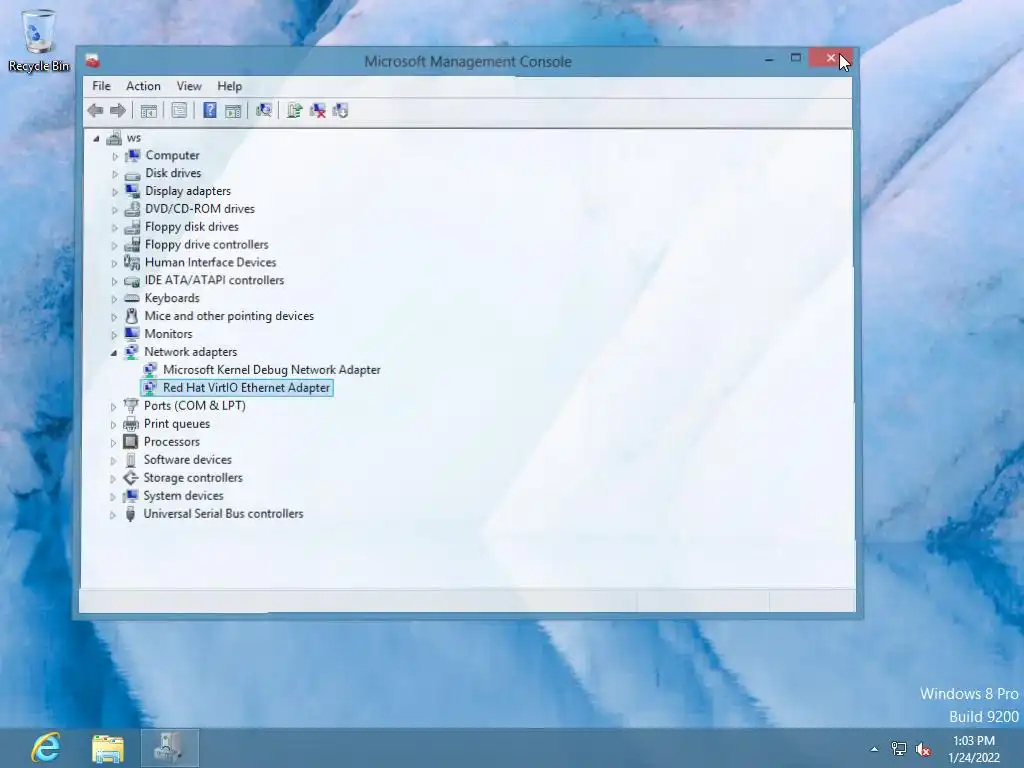Open the Properties toolbar icon
This screenshot has width=1024, height=768.
pyautogui.click(x=179, y=110)
